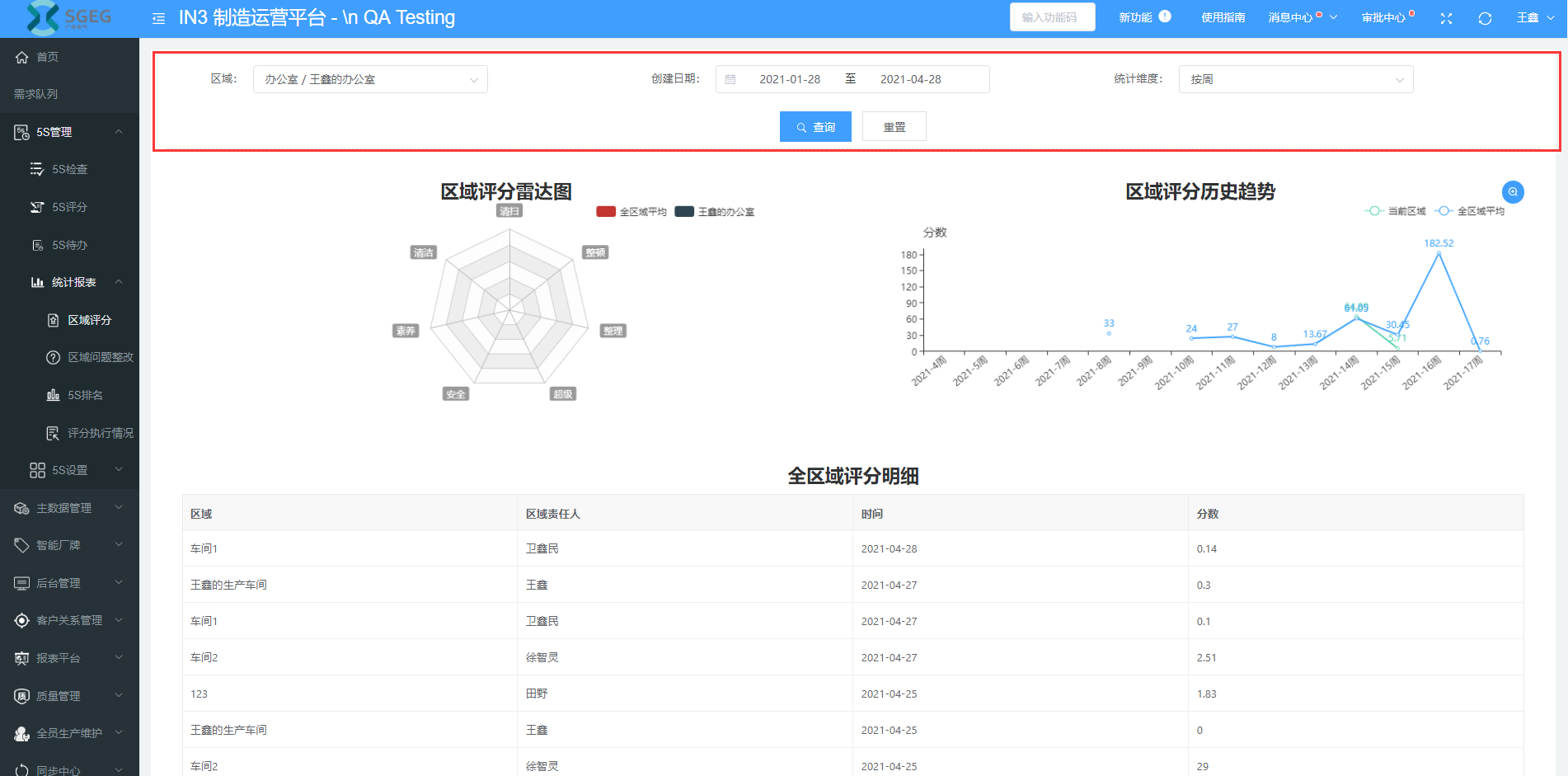Click the 首页 home icon in sidebar
Viewport: 1568px width, 776px height.
tap(22, 57)
